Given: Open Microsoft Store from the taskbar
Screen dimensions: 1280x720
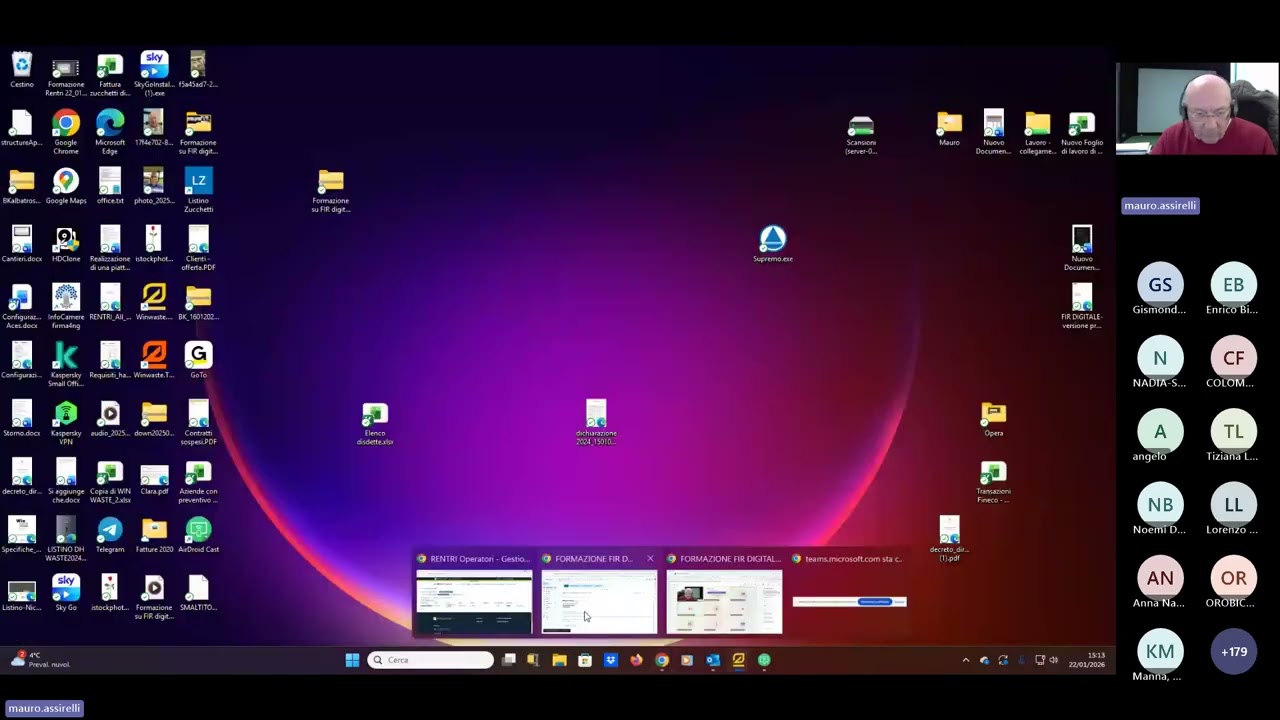Looking at the screenshot, I should tap(585, 660).
